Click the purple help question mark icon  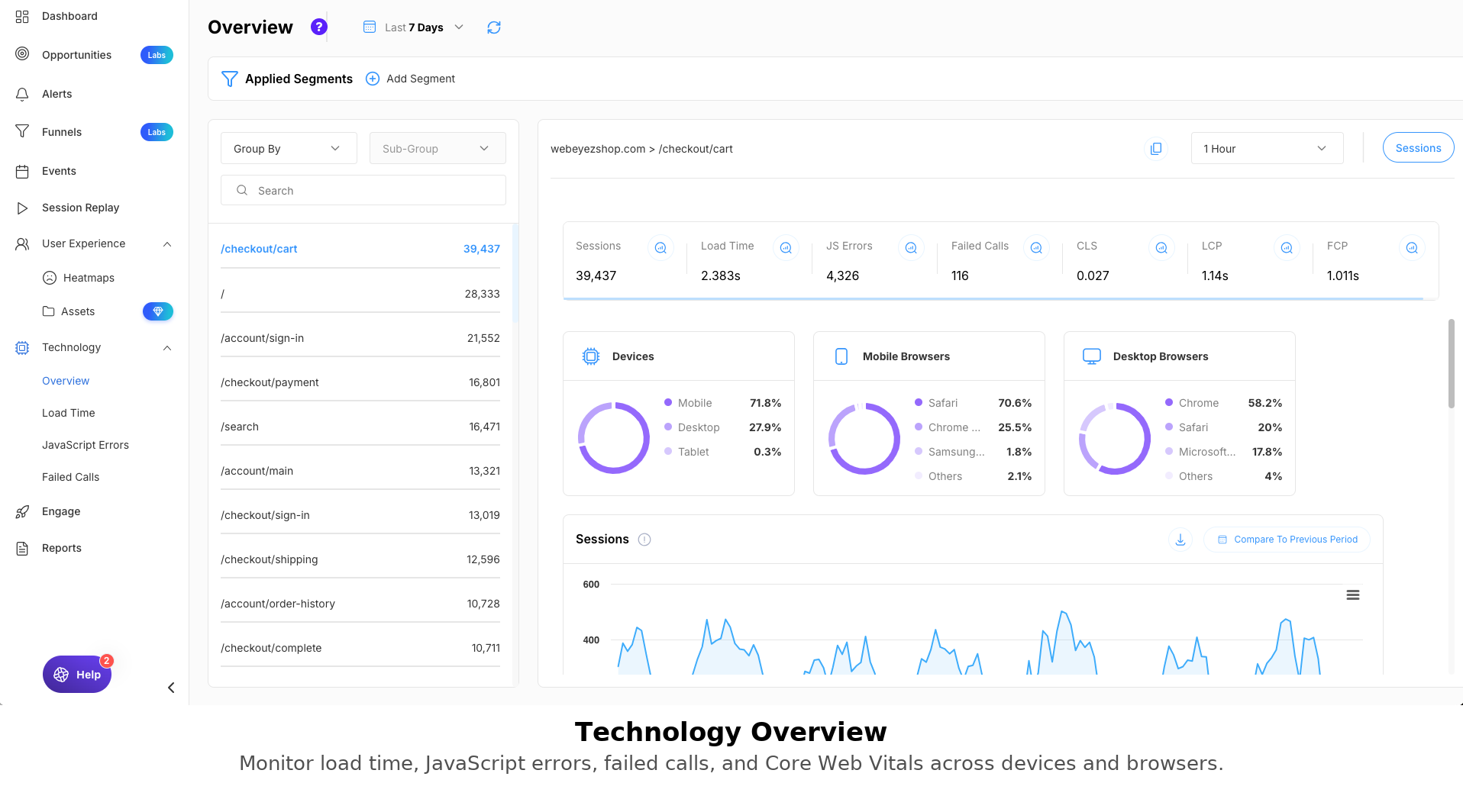coord(319,27)
